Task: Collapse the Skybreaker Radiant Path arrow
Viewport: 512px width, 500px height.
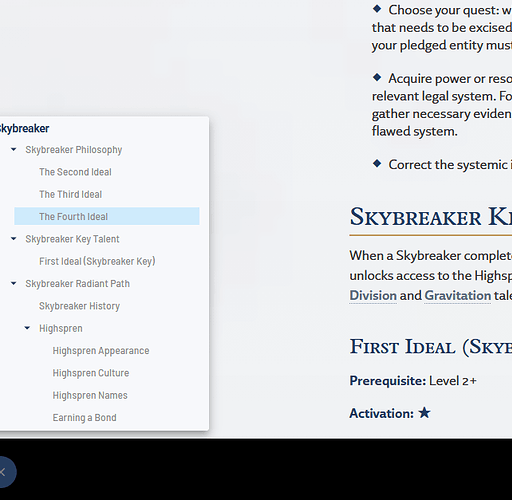Action: point(13,283)
